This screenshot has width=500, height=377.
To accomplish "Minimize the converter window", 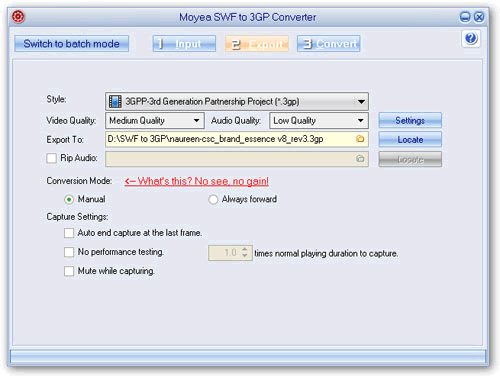I will pos(465,17).
